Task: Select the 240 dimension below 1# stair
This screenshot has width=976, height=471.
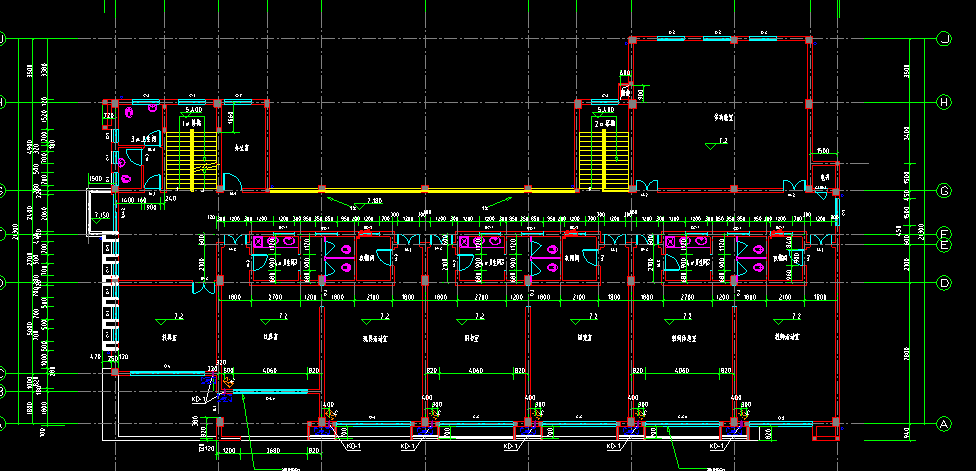Action: tap(171, 199)
